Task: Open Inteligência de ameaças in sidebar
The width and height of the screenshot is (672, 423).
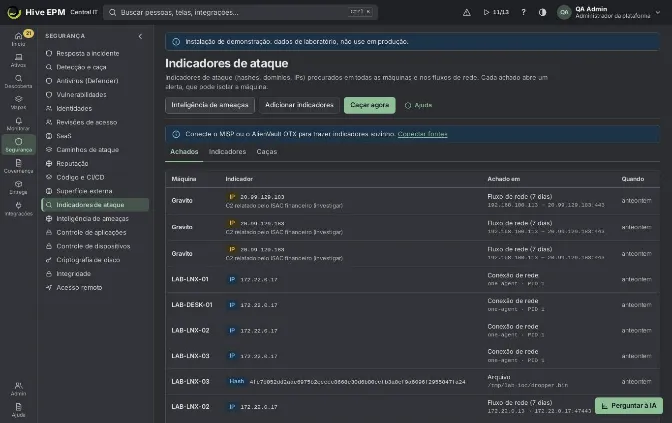Action: click(92, 219)
